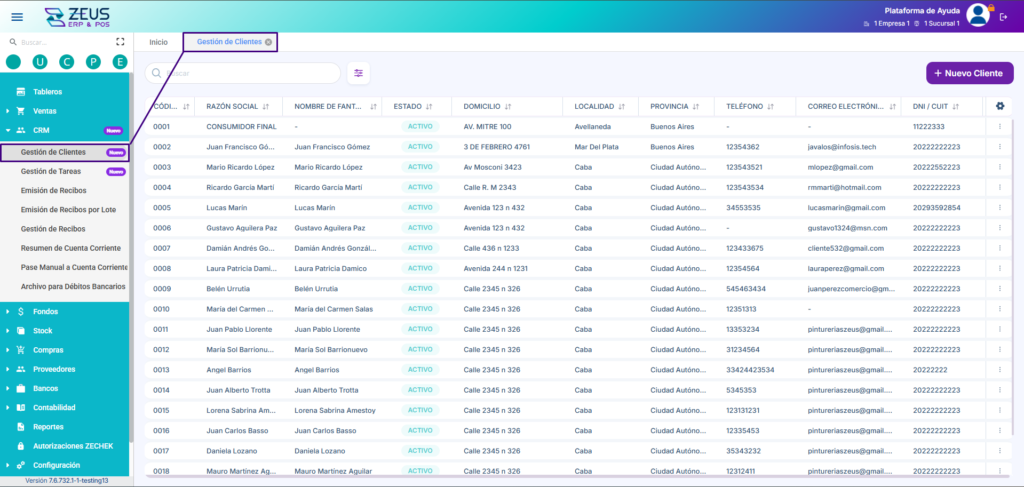Open Emisión de Recibos link
1024x487 pixels.
point(54,191)
